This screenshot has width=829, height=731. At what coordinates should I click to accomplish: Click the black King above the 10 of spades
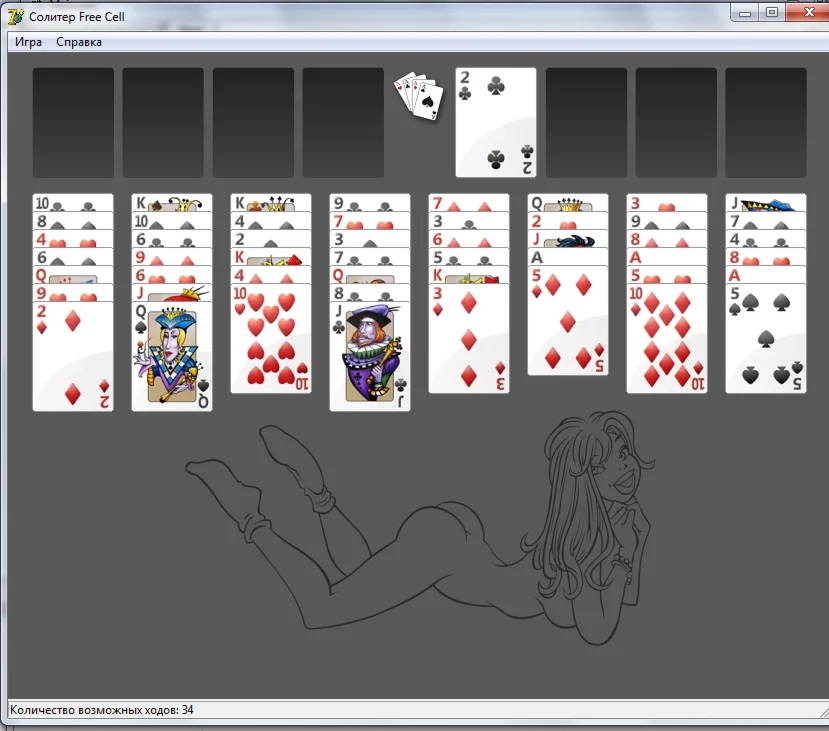tap(172, 203)
